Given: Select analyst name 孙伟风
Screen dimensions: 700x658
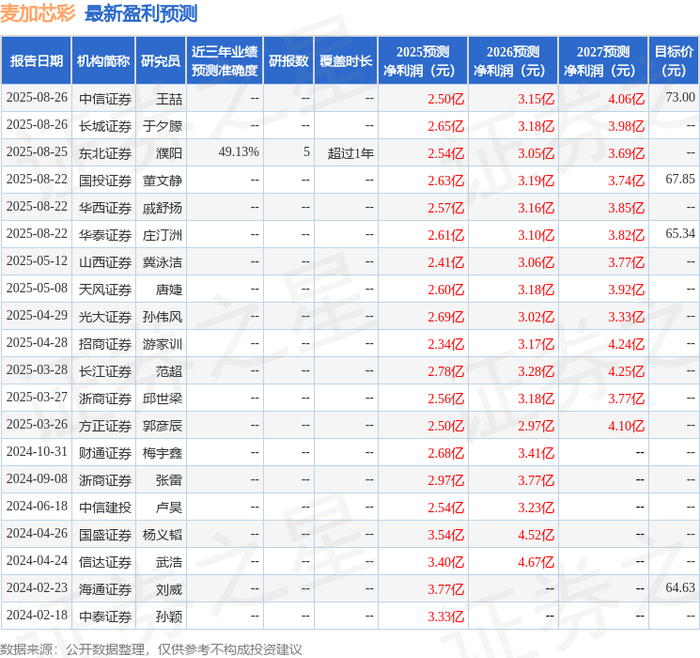Looking at the screenshot, I should [162, 317].
